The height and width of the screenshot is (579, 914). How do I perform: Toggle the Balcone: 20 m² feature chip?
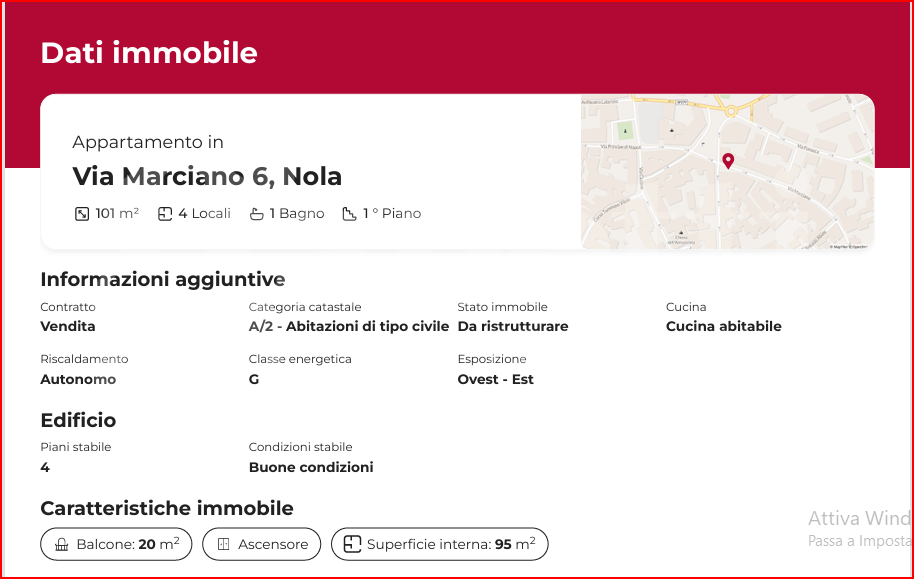[x=116, y=543]
